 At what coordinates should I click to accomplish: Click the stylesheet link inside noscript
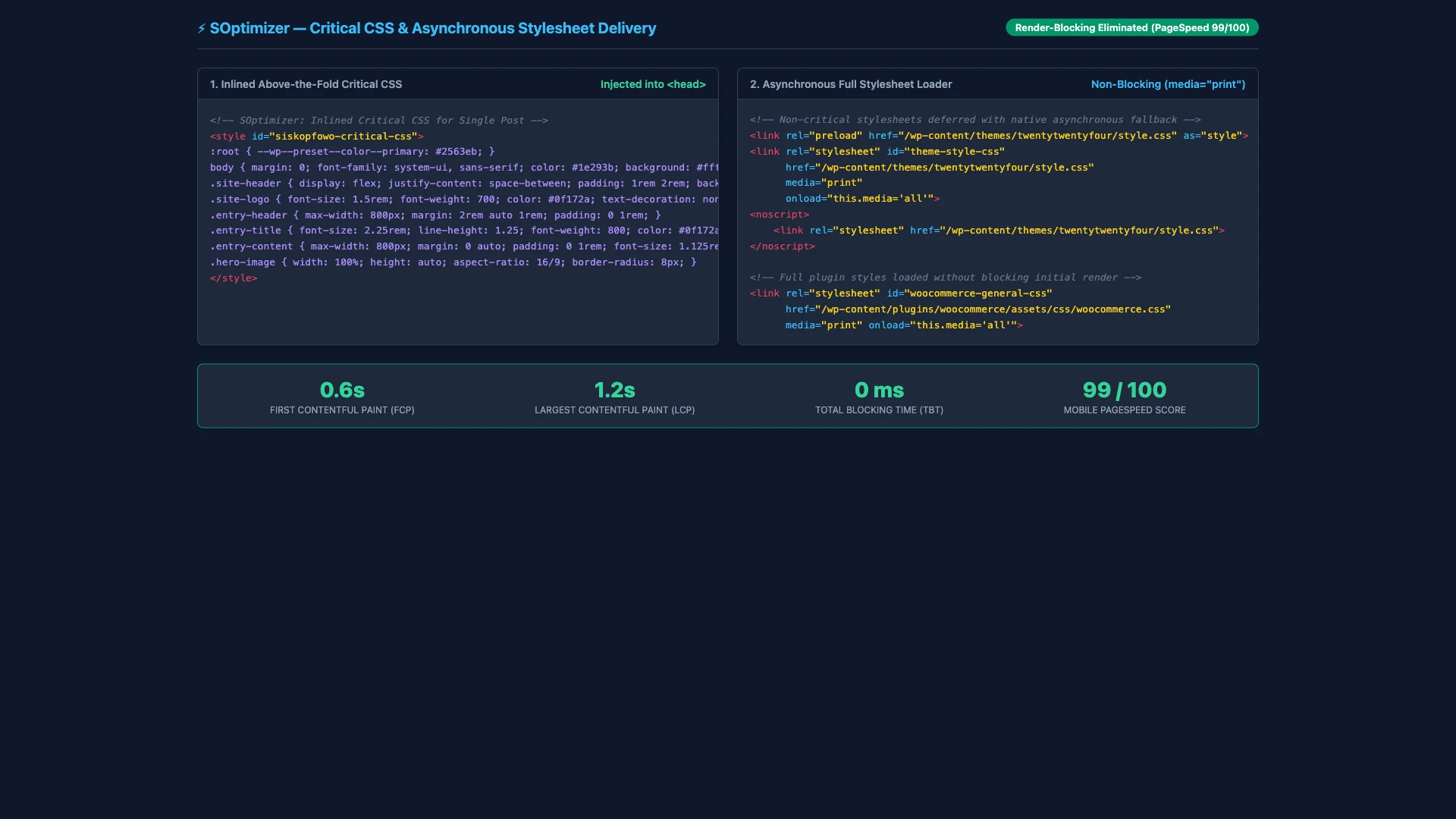pyautogui.click(x=999, y=231)
